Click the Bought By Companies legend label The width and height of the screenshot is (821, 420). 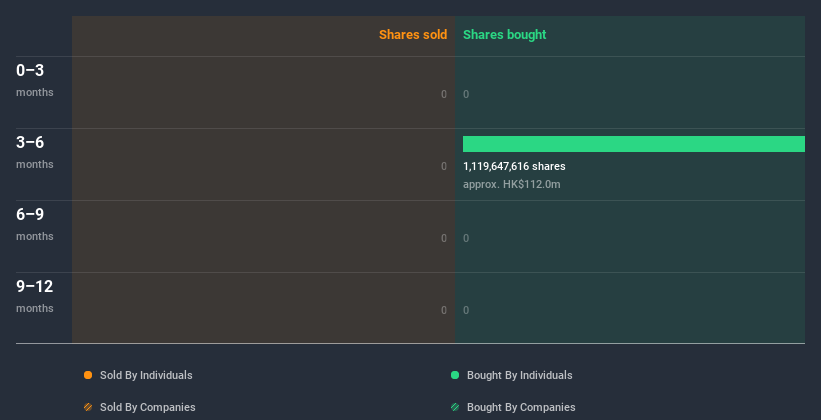521,407
